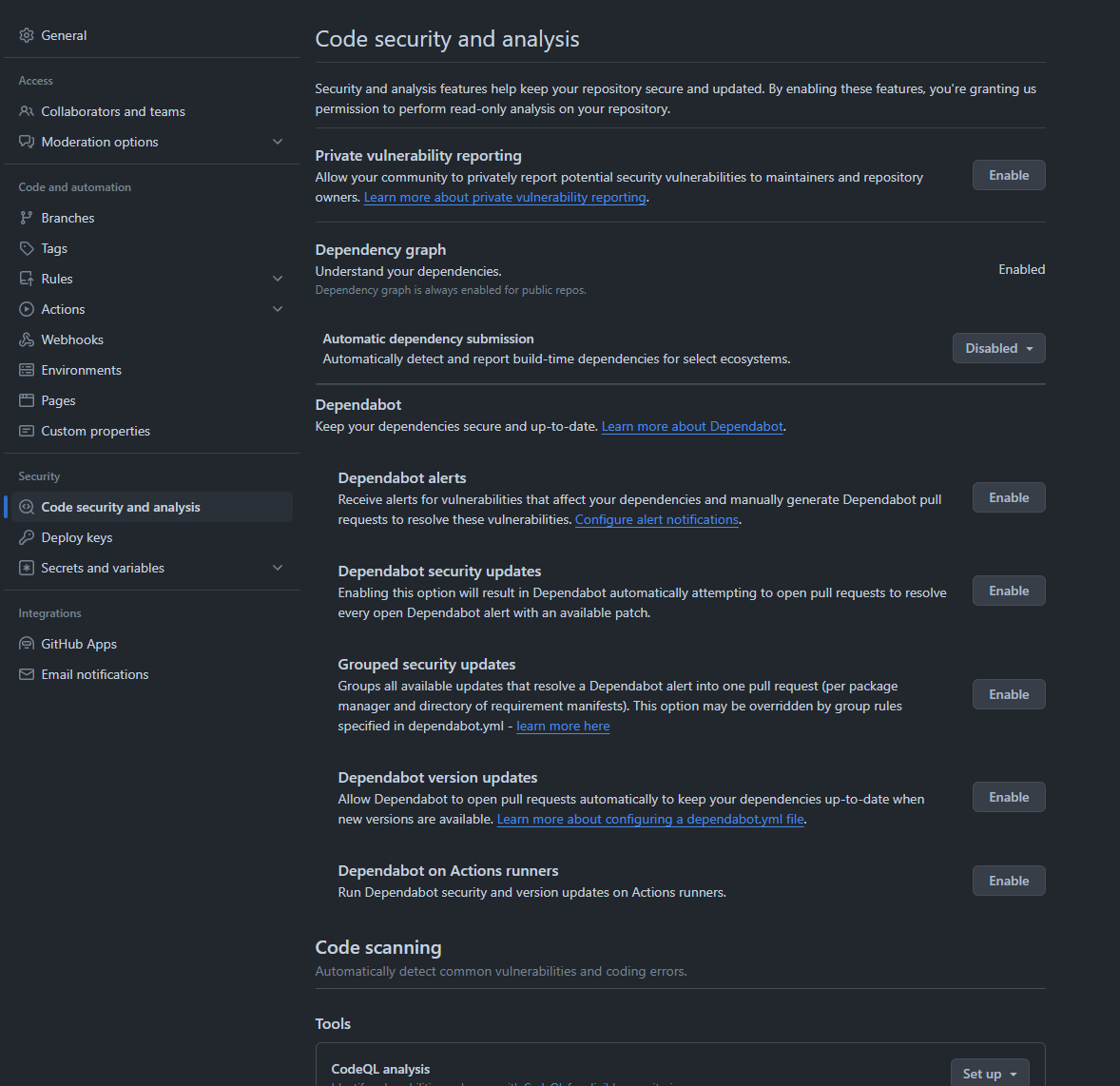
Task: Go to Collaborators and teams
Action: [151, 111]
